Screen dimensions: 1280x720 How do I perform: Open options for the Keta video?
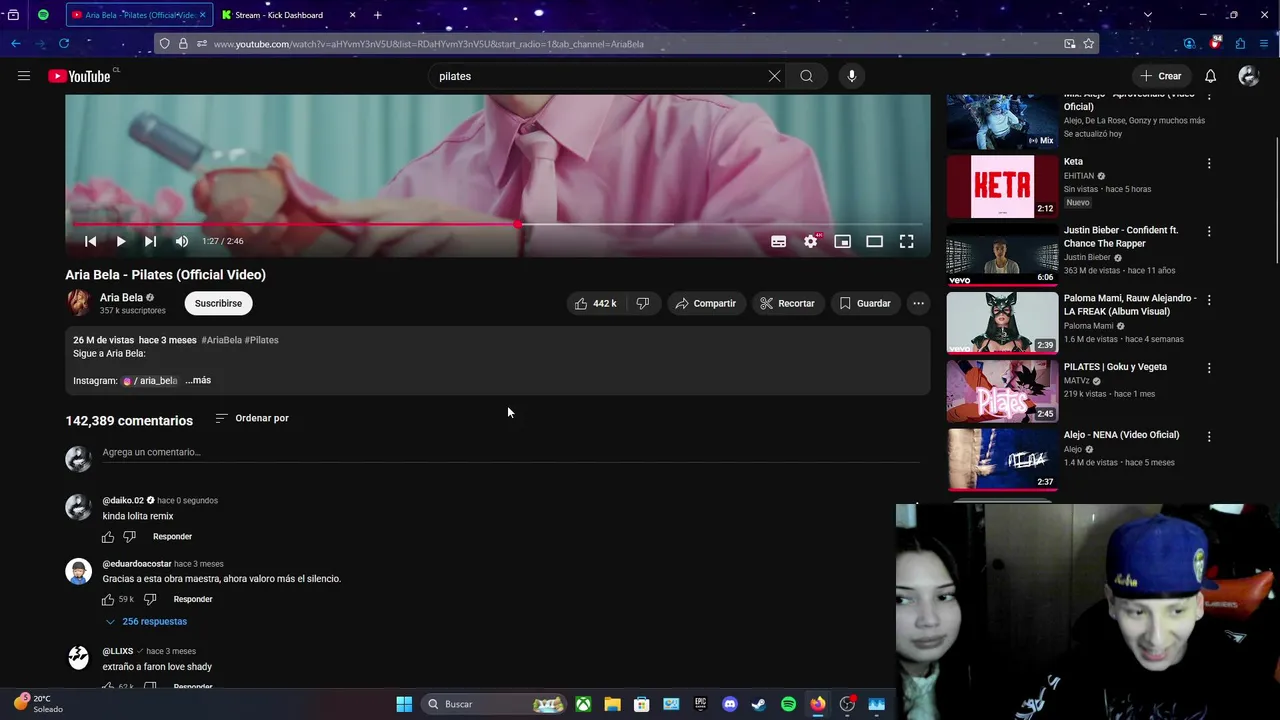[1208, 163]
